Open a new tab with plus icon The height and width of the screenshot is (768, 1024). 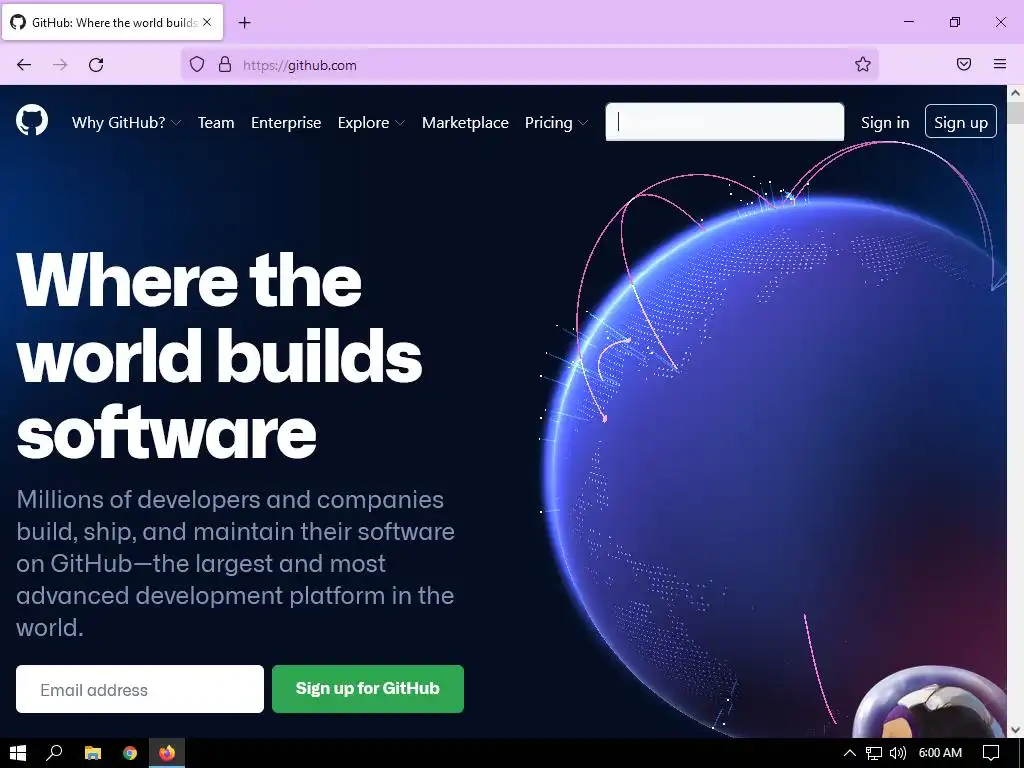point(244,23)
